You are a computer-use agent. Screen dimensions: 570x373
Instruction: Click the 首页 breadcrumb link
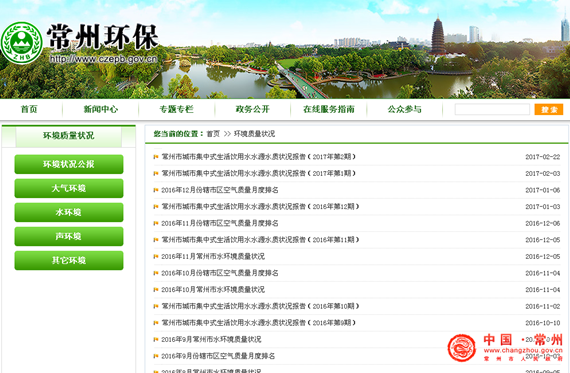click(x=213, y=134)
